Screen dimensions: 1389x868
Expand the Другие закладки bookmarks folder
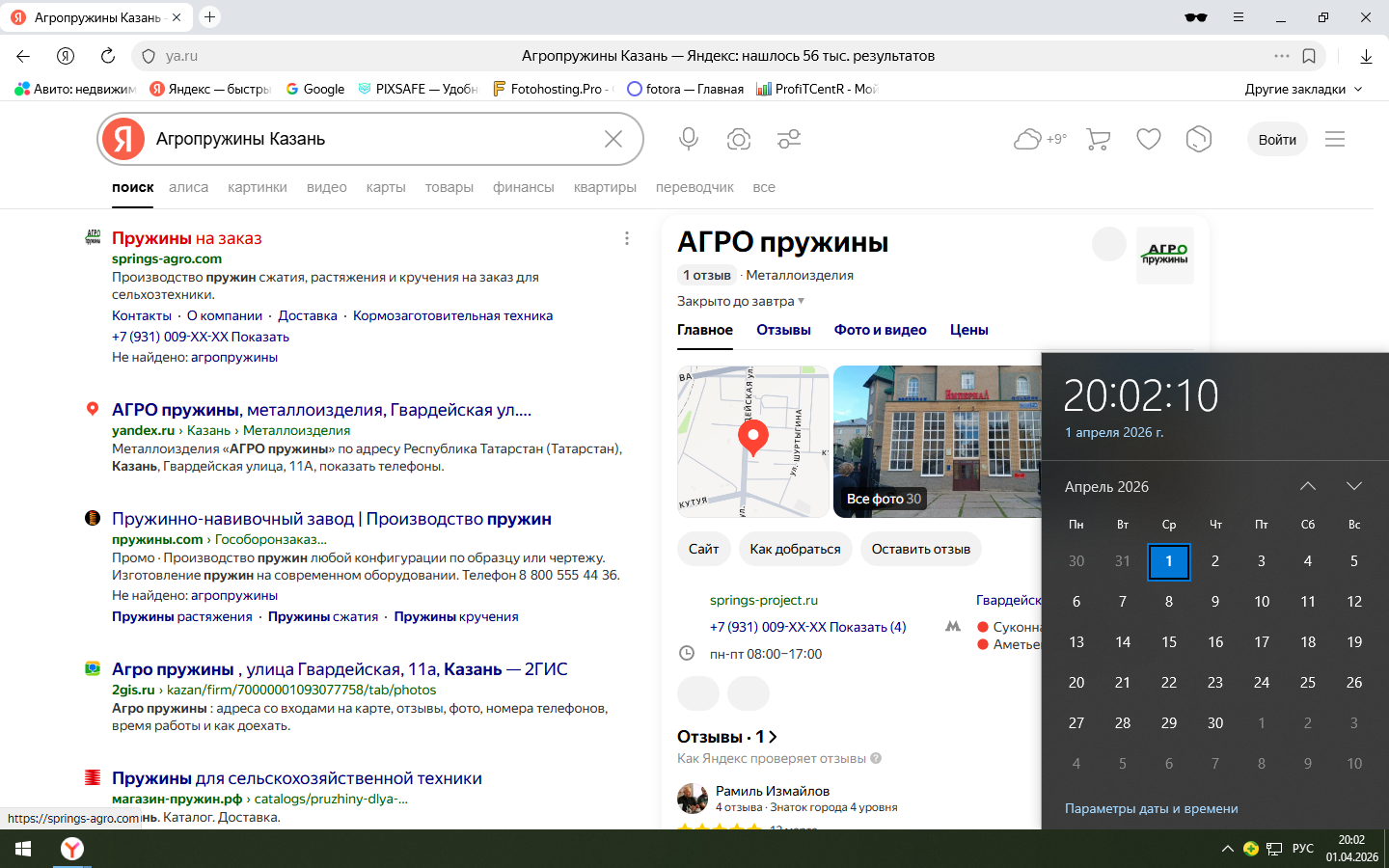tap(1303, 89)
